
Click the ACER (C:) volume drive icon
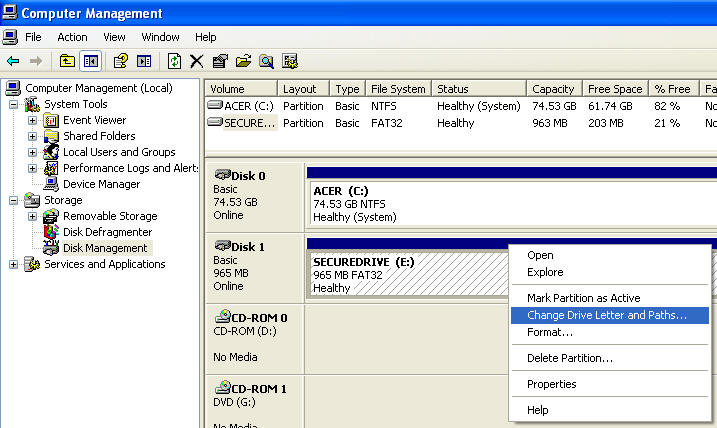coord(215,105)
